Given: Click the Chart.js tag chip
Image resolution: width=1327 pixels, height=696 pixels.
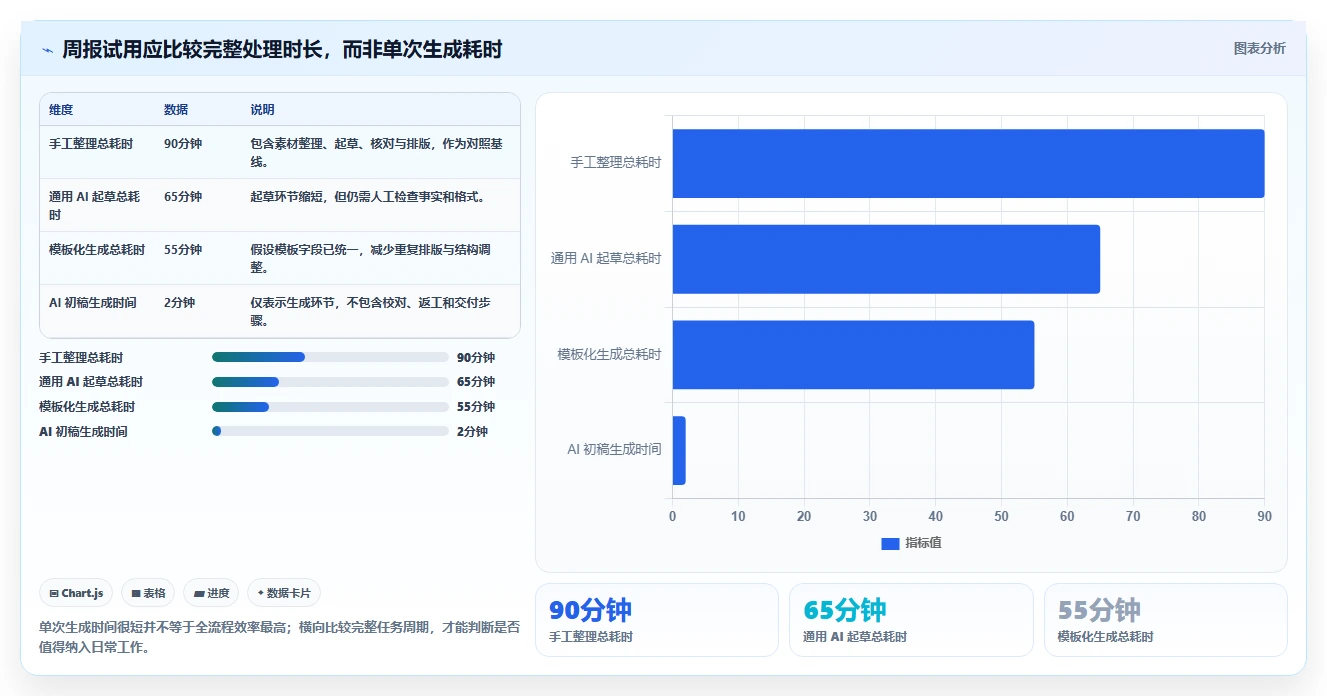Looking at the screenshot, I should 77,593.
